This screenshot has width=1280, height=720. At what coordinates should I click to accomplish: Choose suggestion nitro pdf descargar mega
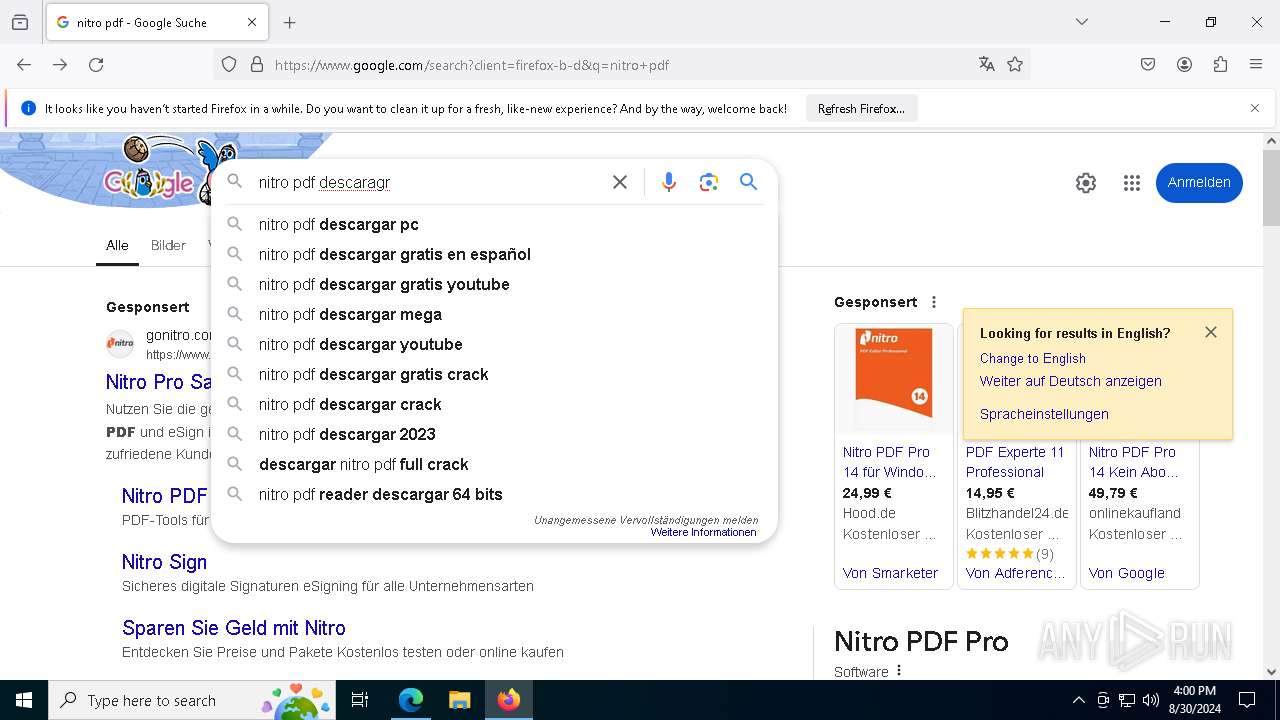coord(494,314)
